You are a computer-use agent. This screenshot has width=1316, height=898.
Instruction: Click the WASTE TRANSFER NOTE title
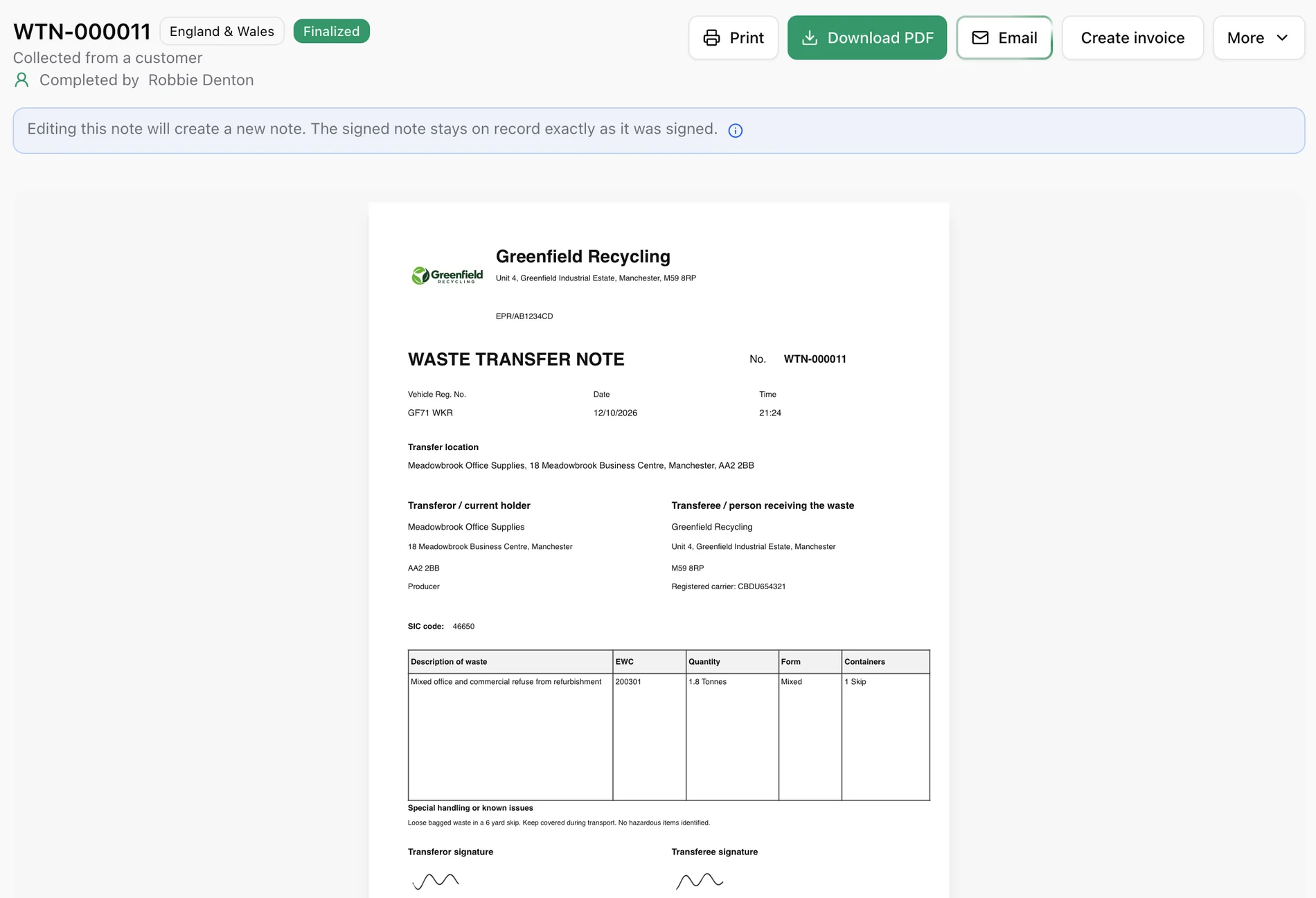(x=516, y=359)
